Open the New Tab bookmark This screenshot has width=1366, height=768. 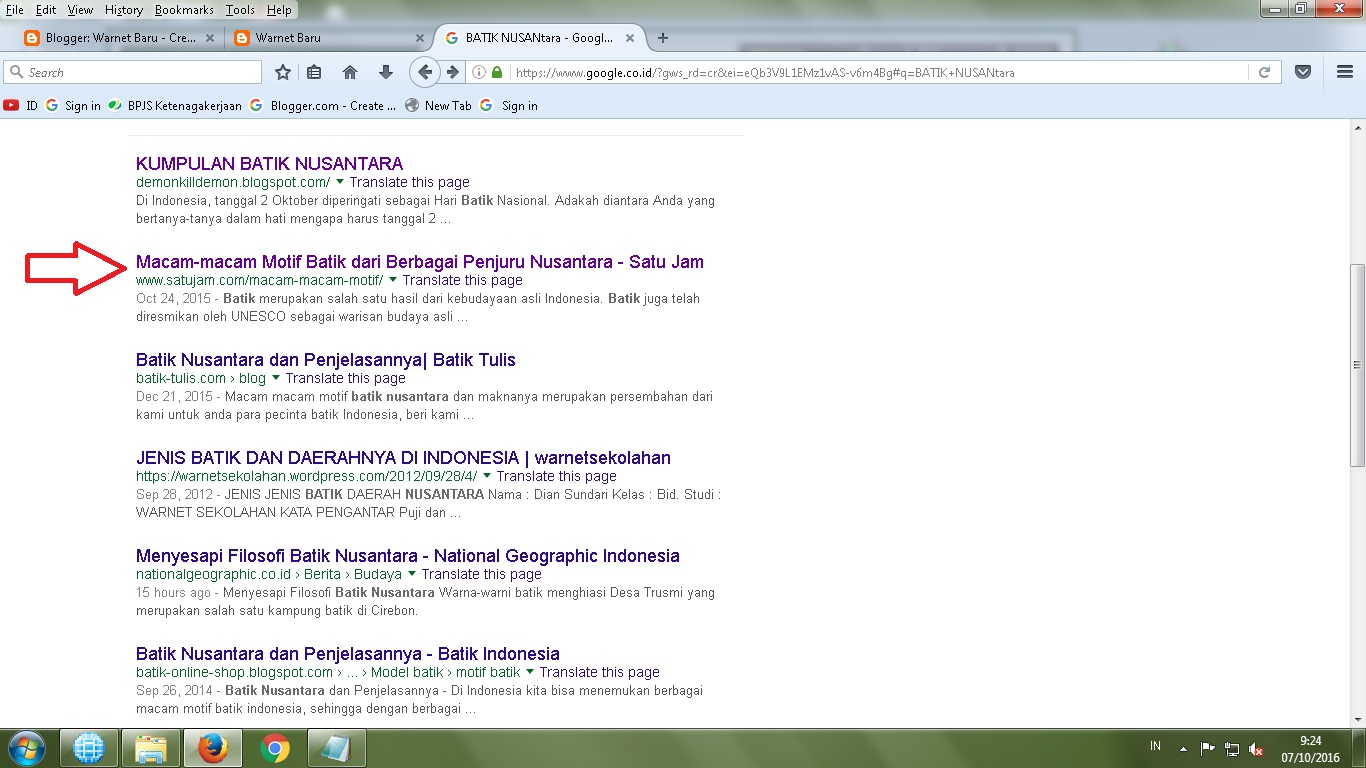click(x=438, y=105)
